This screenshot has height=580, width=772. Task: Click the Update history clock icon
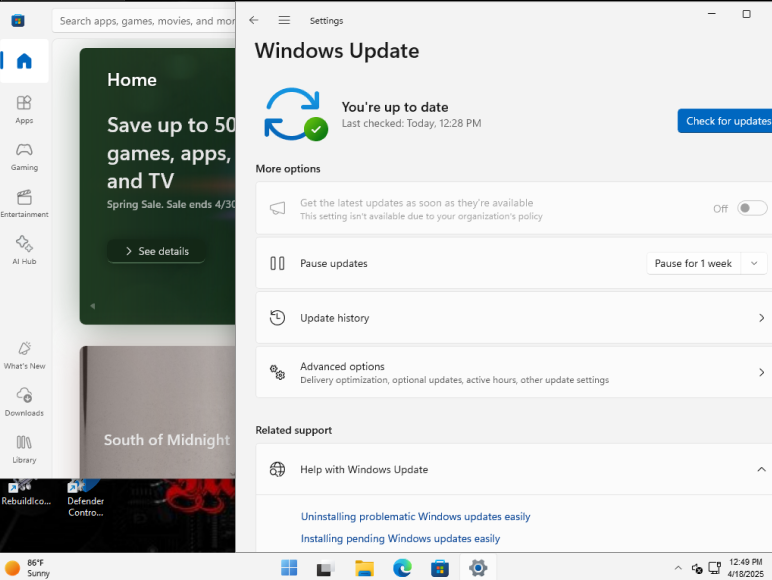tap(277, 318)
